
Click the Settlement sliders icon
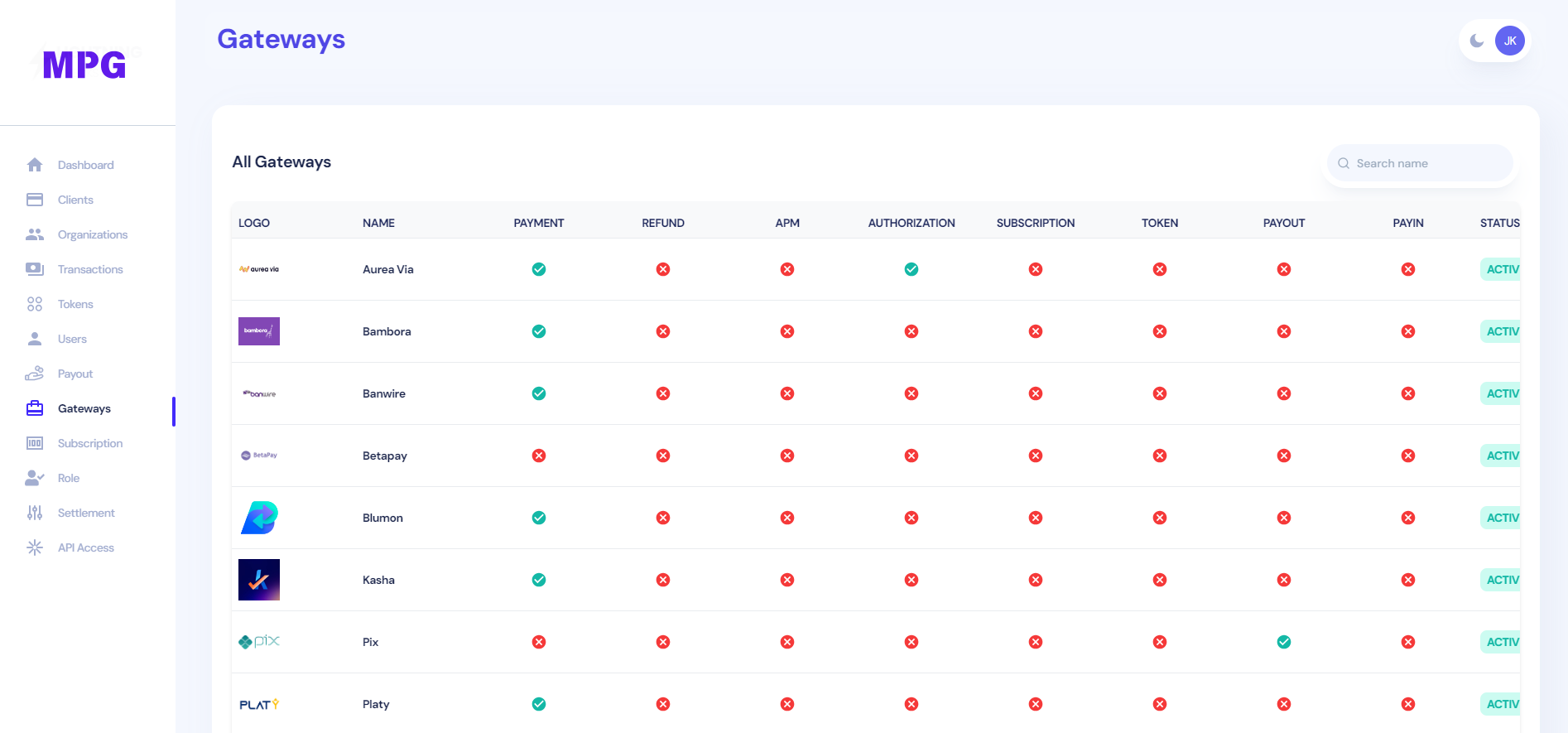pyautogui.click(x=35, y=513)
